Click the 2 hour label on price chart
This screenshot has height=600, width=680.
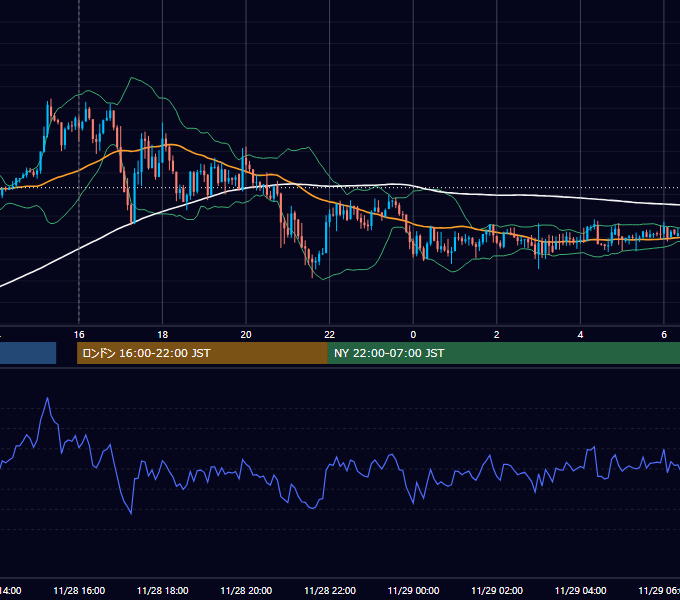tap(497, 335)
